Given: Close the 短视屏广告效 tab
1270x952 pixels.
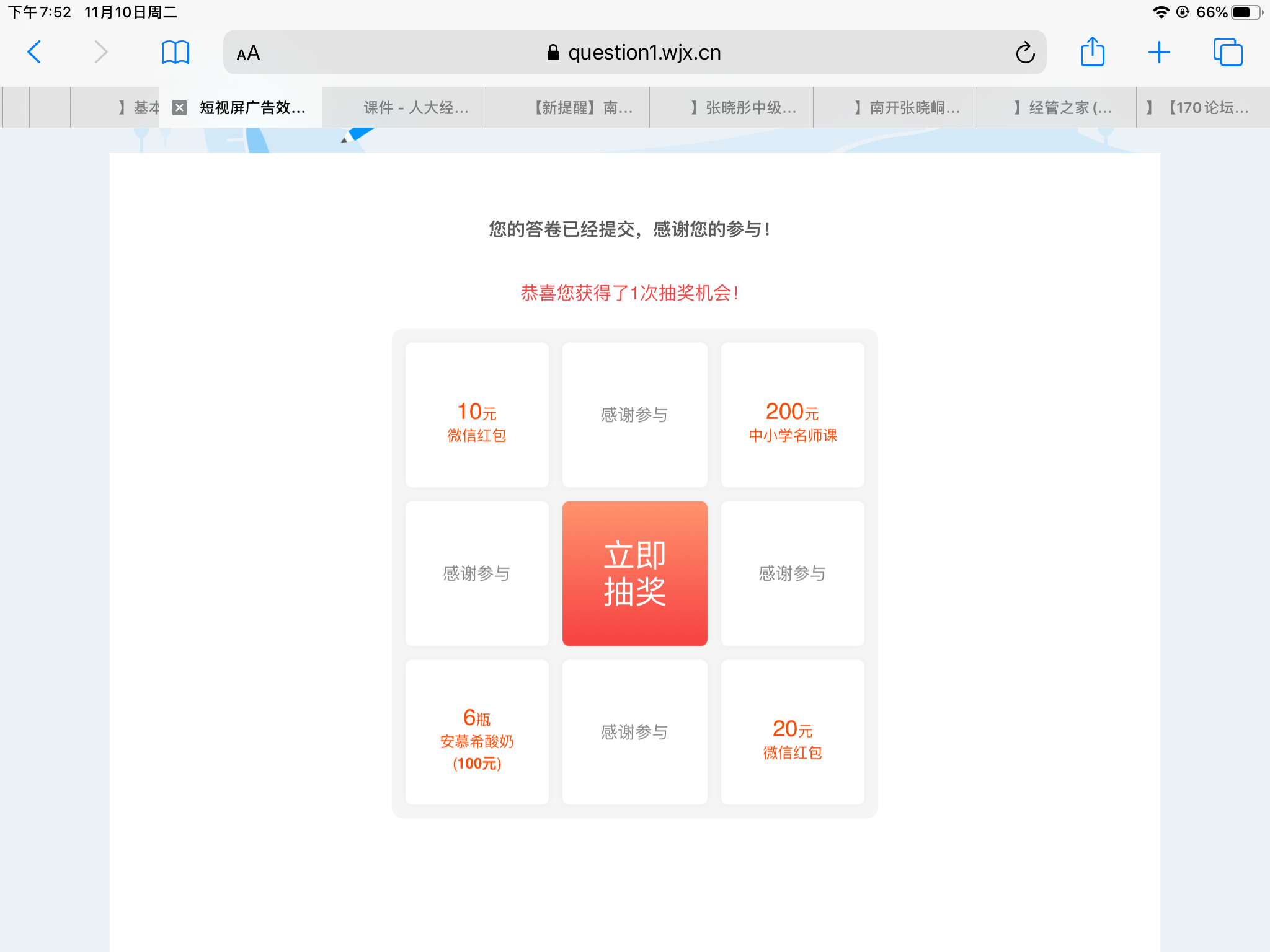Looking at the screenshot, I should click(x=179, y=108).
